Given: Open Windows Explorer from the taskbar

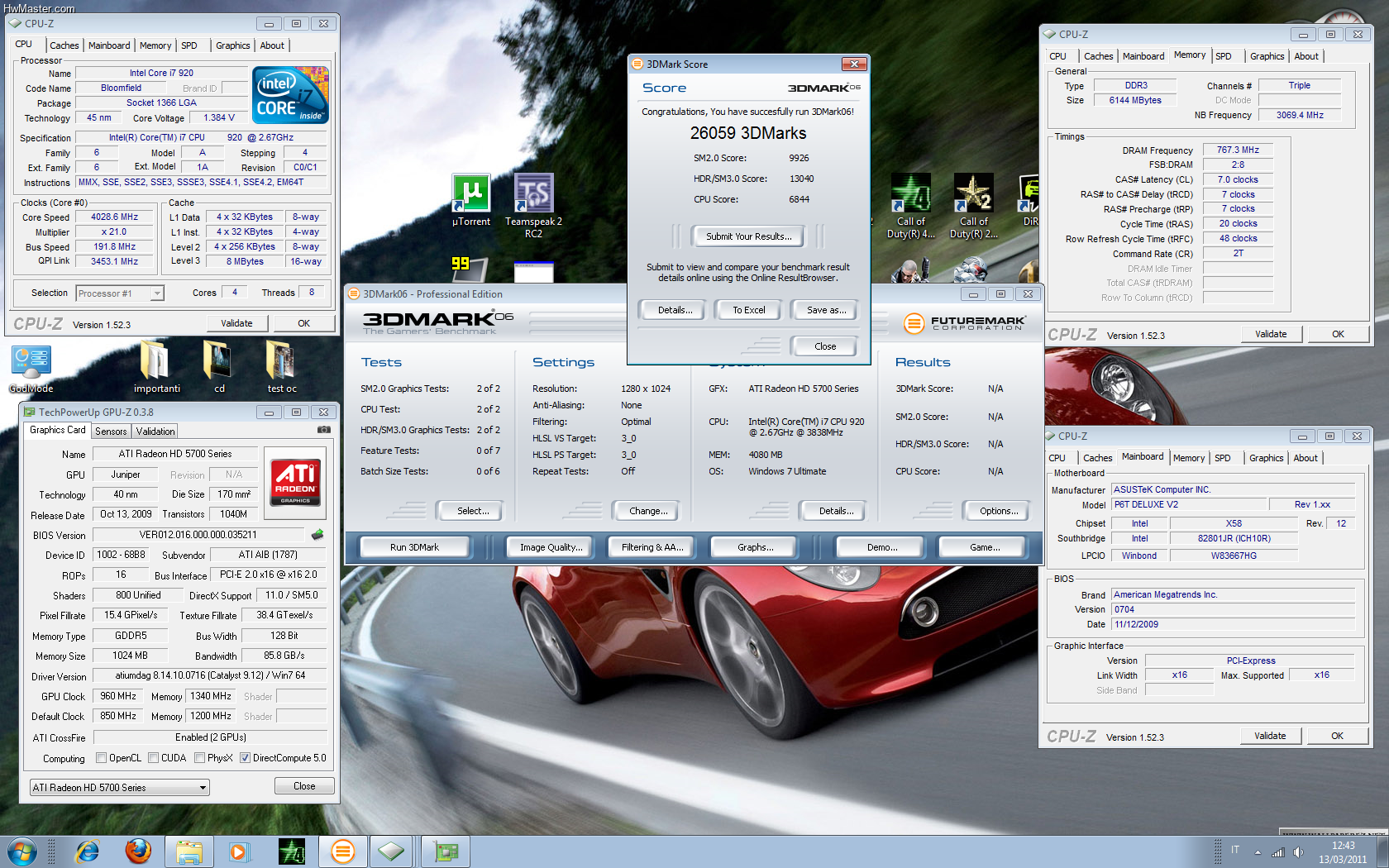Looking at the screenshot, I should tap(189, 851).
